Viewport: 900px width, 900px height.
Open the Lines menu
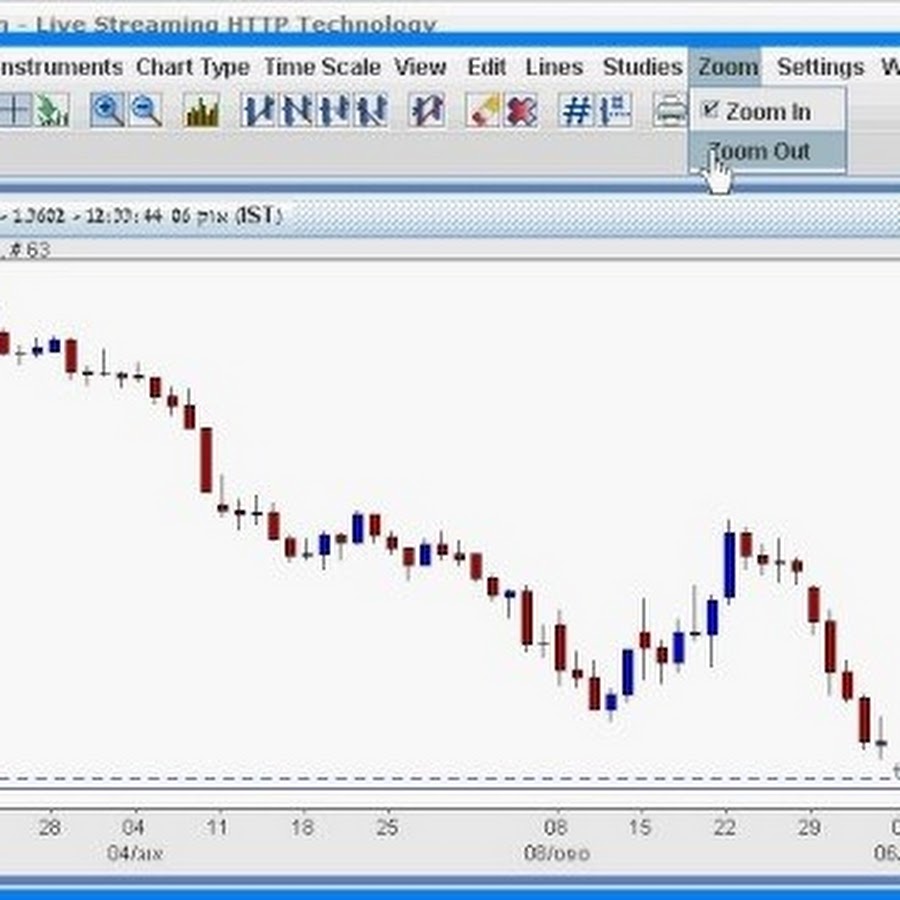pyautogui.click(x=554, y=67)
